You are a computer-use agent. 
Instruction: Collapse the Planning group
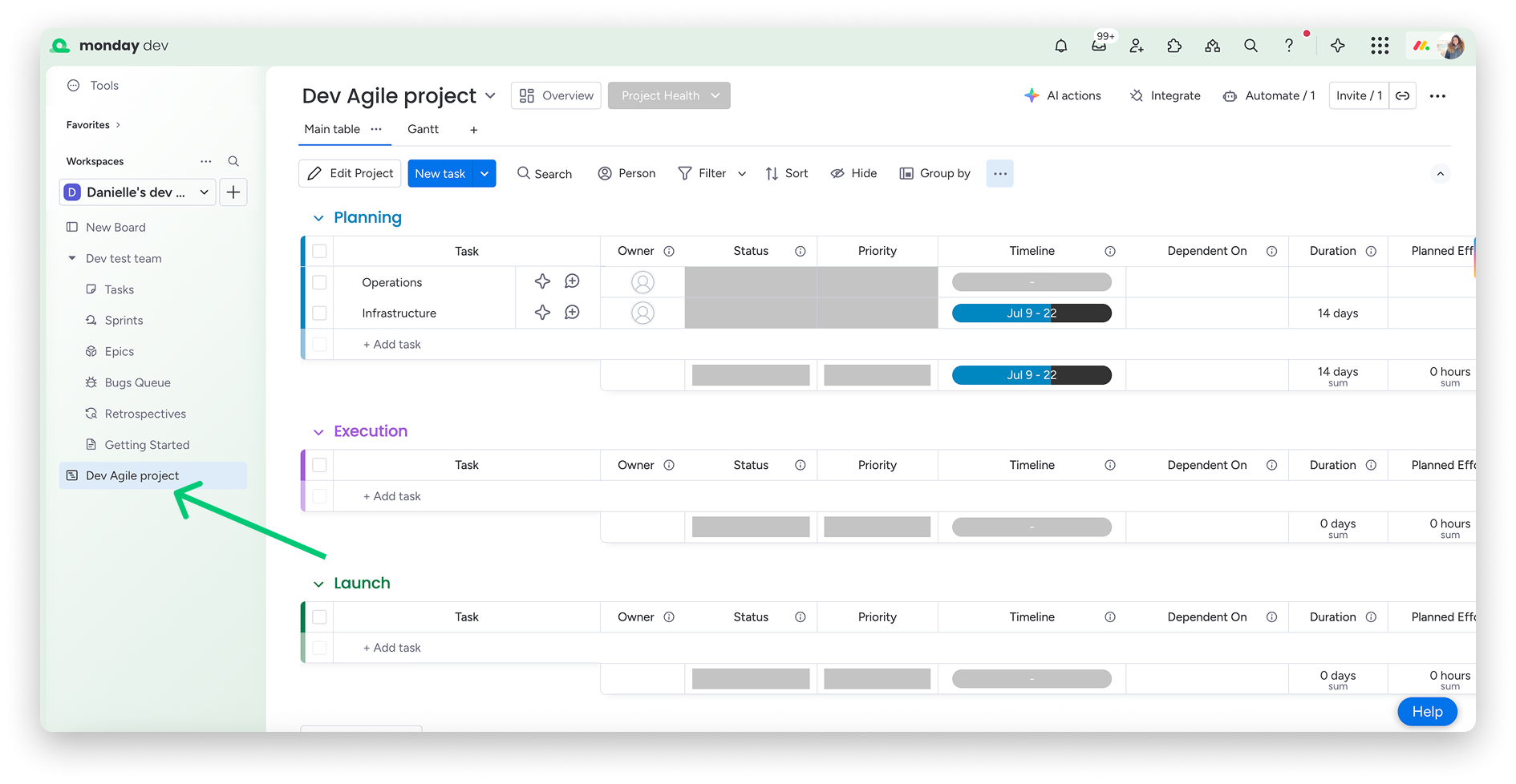click(318, 218)
